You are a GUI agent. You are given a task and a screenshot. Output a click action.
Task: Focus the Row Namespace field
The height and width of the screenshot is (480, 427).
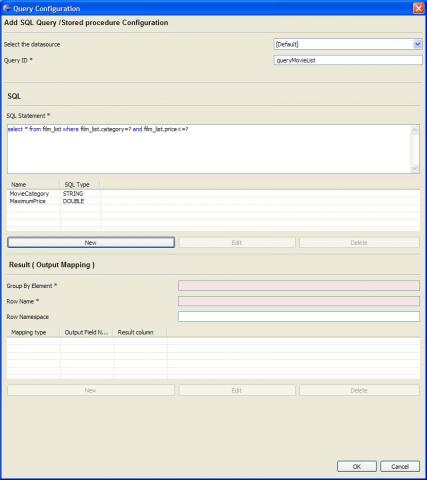[299, 317]
